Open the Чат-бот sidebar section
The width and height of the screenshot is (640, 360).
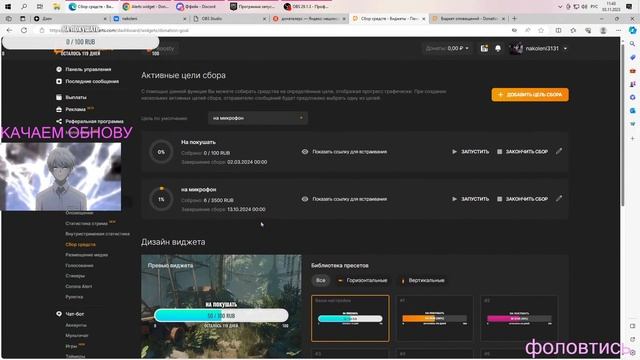coord(74,314)
